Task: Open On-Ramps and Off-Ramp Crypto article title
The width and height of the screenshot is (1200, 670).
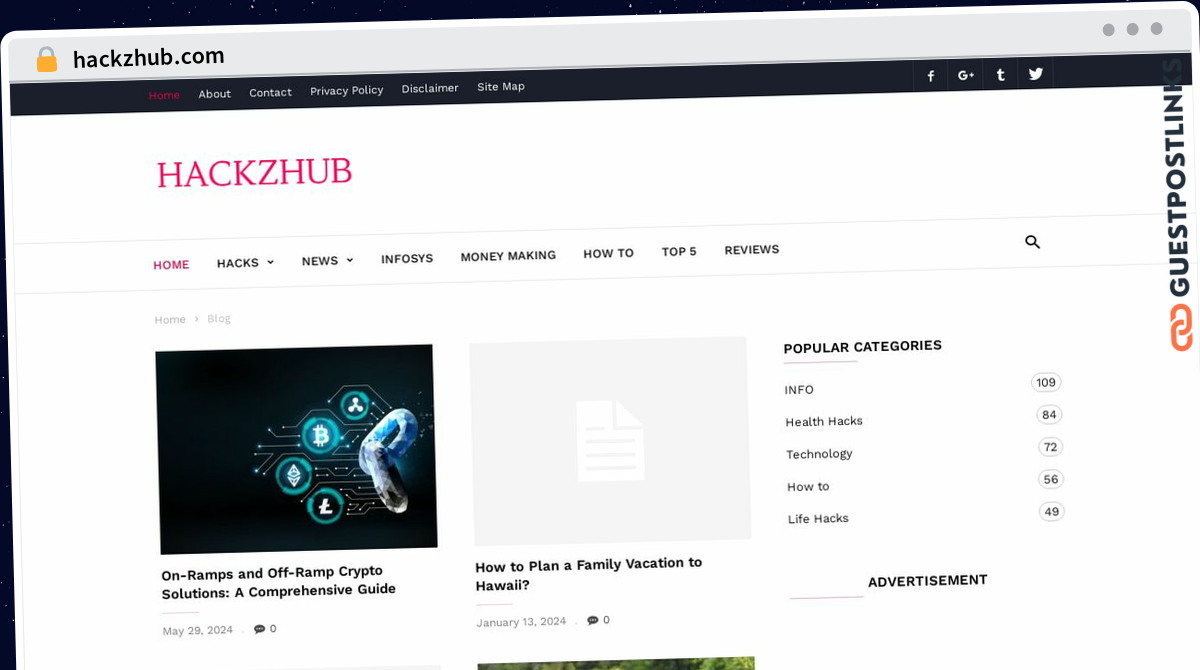Action: click(279, 582)
